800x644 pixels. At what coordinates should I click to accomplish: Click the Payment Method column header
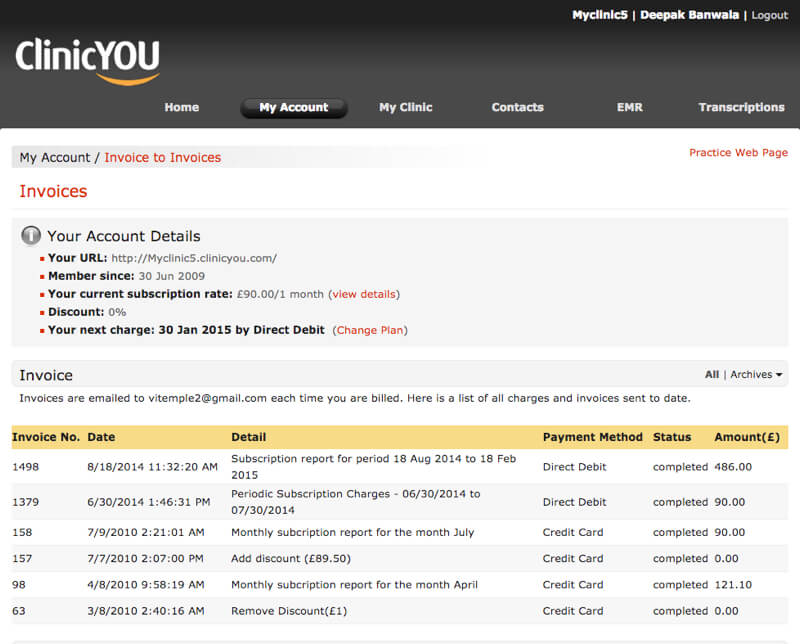pos(592,437)
